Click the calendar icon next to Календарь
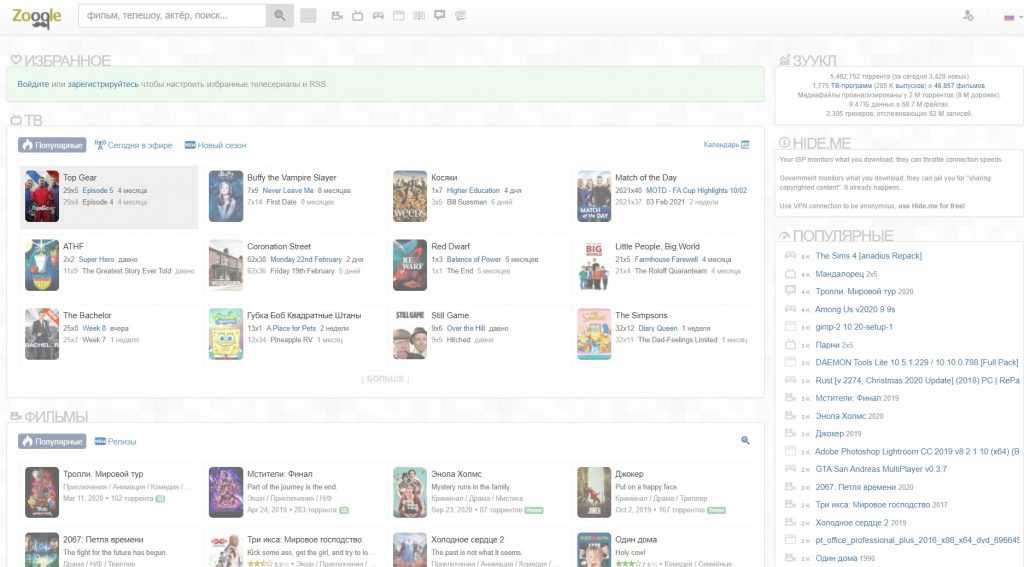This screenshot has height=567, width=1024. pos(745,145)
